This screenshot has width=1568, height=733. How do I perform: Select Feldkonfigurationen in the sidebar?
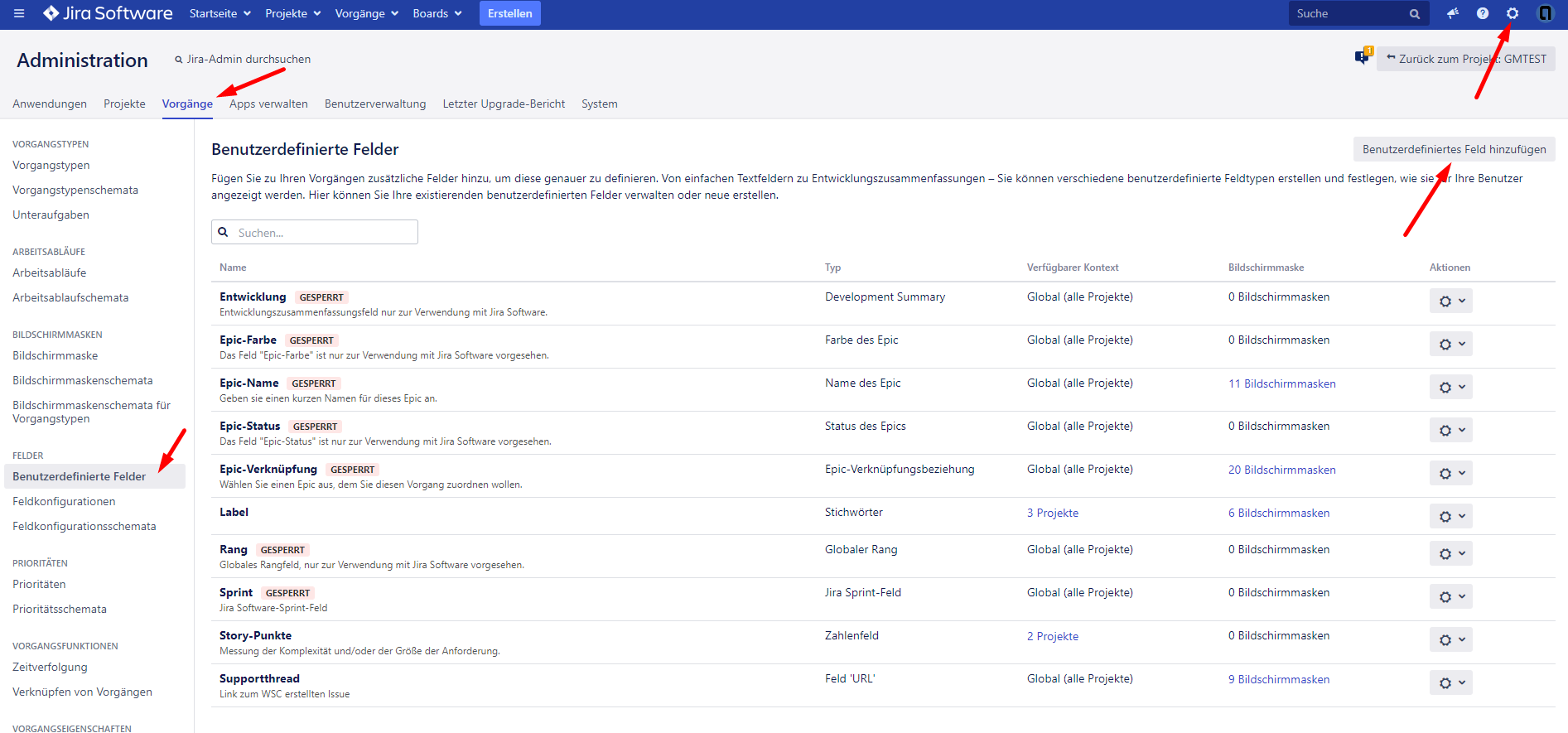(64, 501)
